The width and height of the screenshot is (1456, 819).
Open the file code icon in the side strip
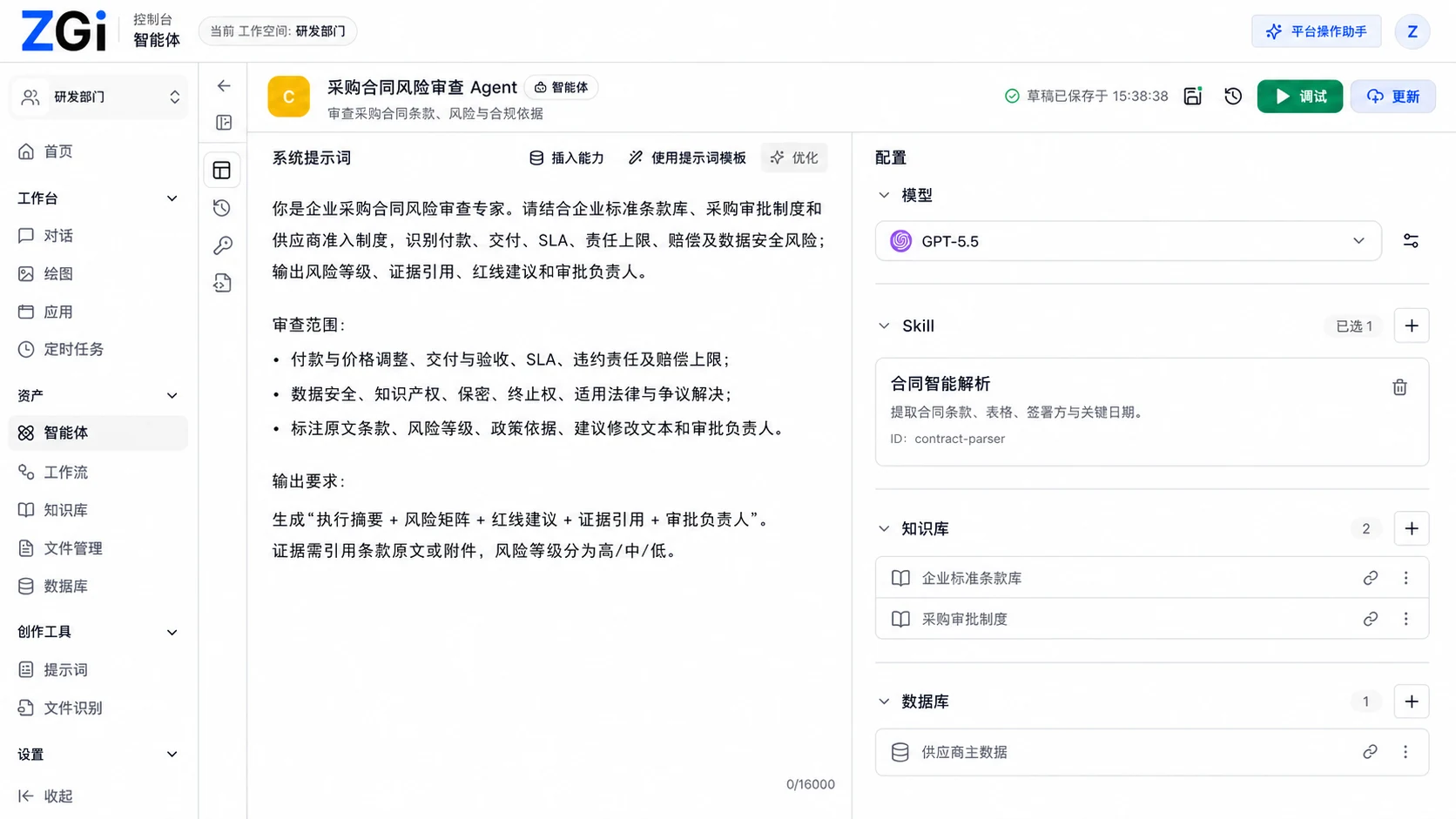pyautogui.click(x=222, y=283)
